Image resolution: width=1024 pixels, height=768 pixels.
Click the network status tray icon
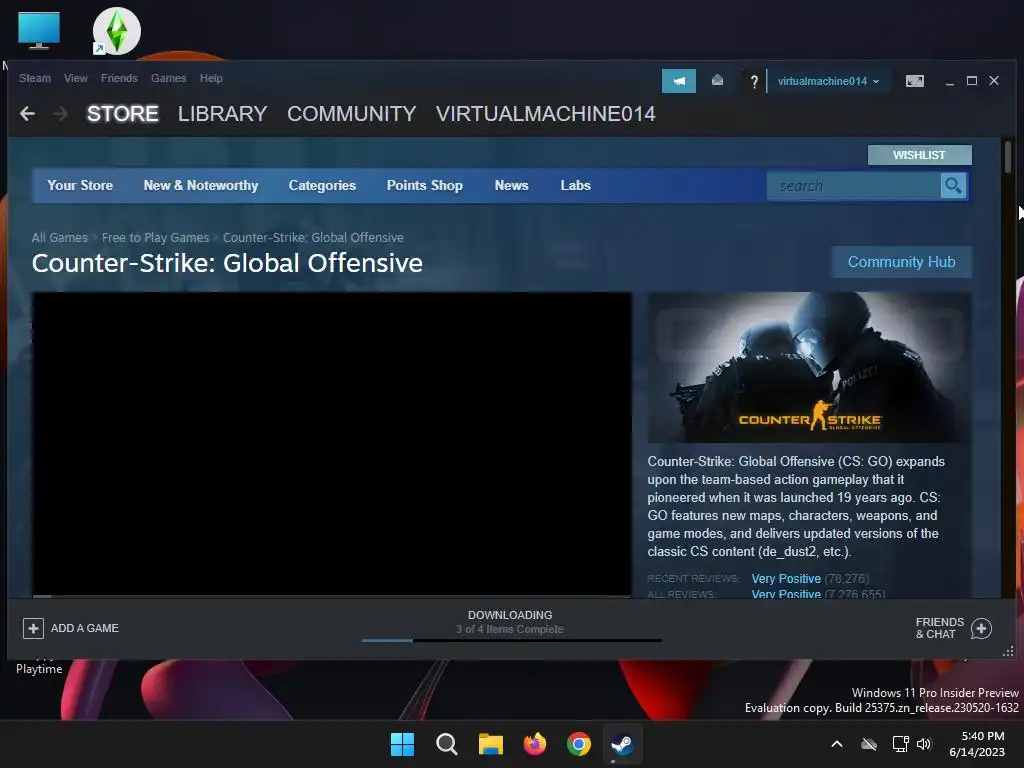(x=900, y=744)
